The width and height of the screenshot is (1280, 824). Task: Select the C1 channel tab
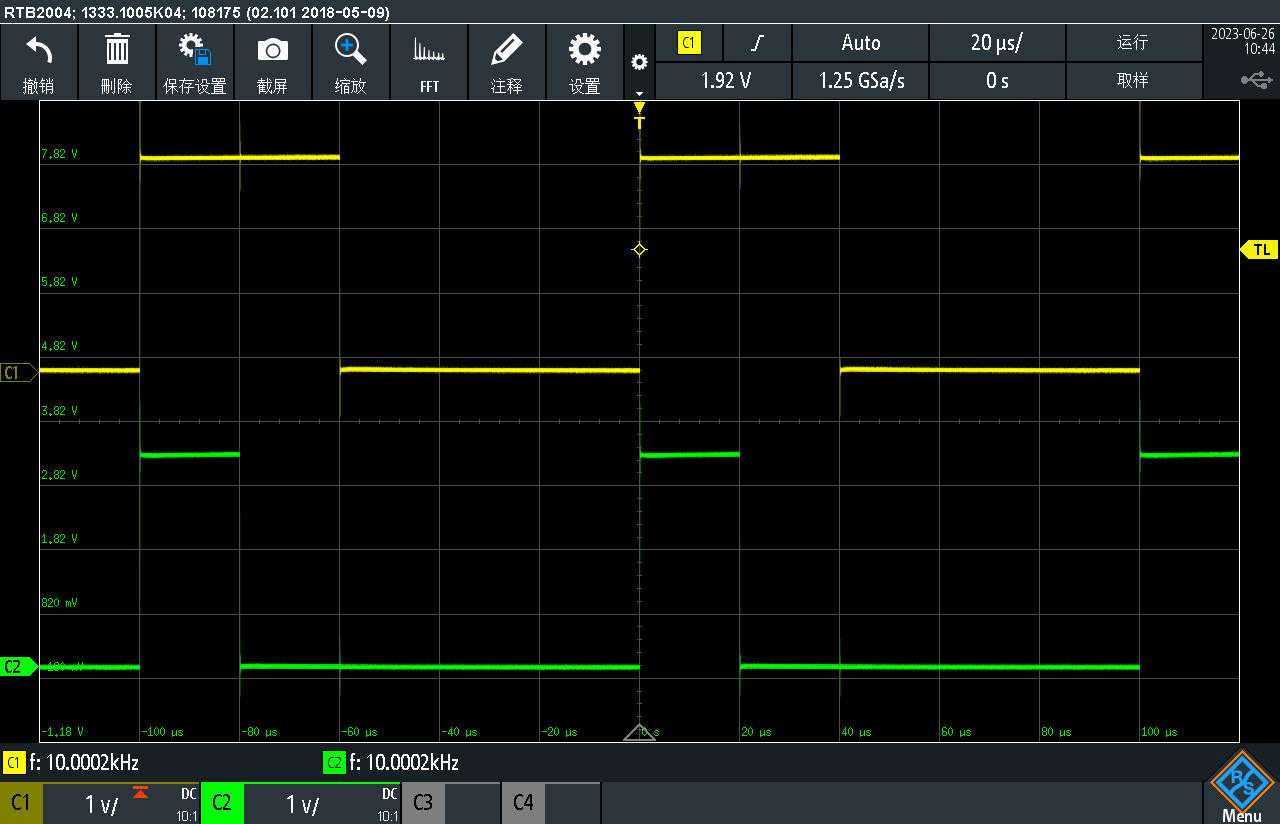coord(21,803)
